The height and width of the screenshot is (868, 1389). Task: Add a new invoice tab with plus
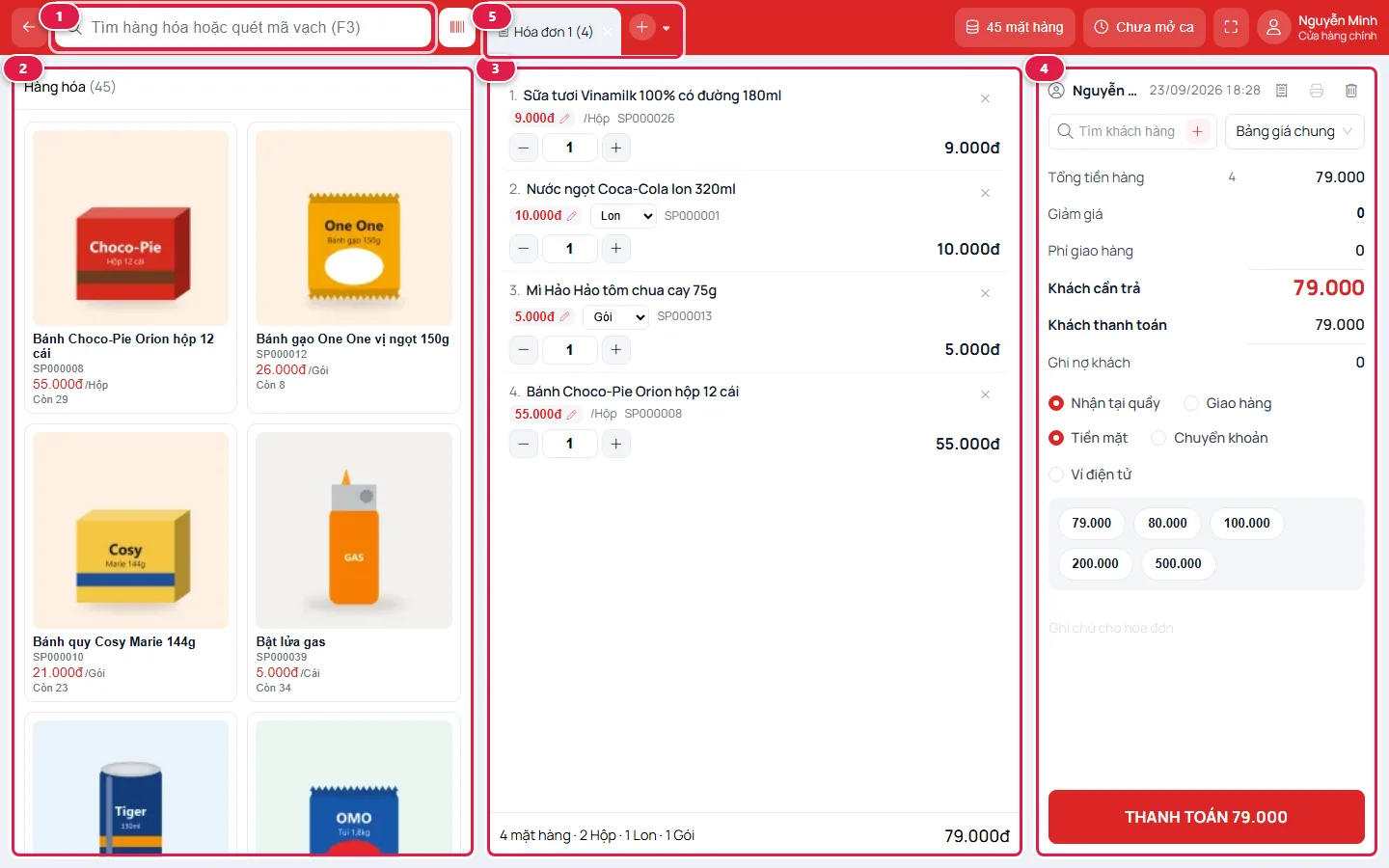[642, 28]
